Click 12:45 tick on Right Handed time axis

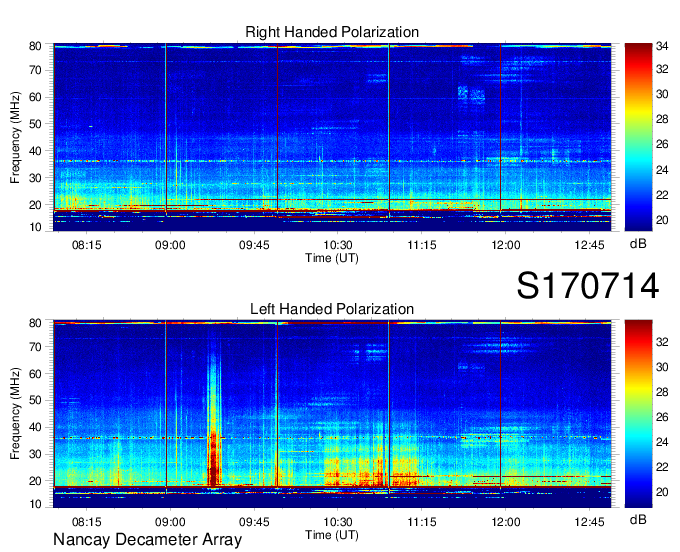[x=589, y=245]
